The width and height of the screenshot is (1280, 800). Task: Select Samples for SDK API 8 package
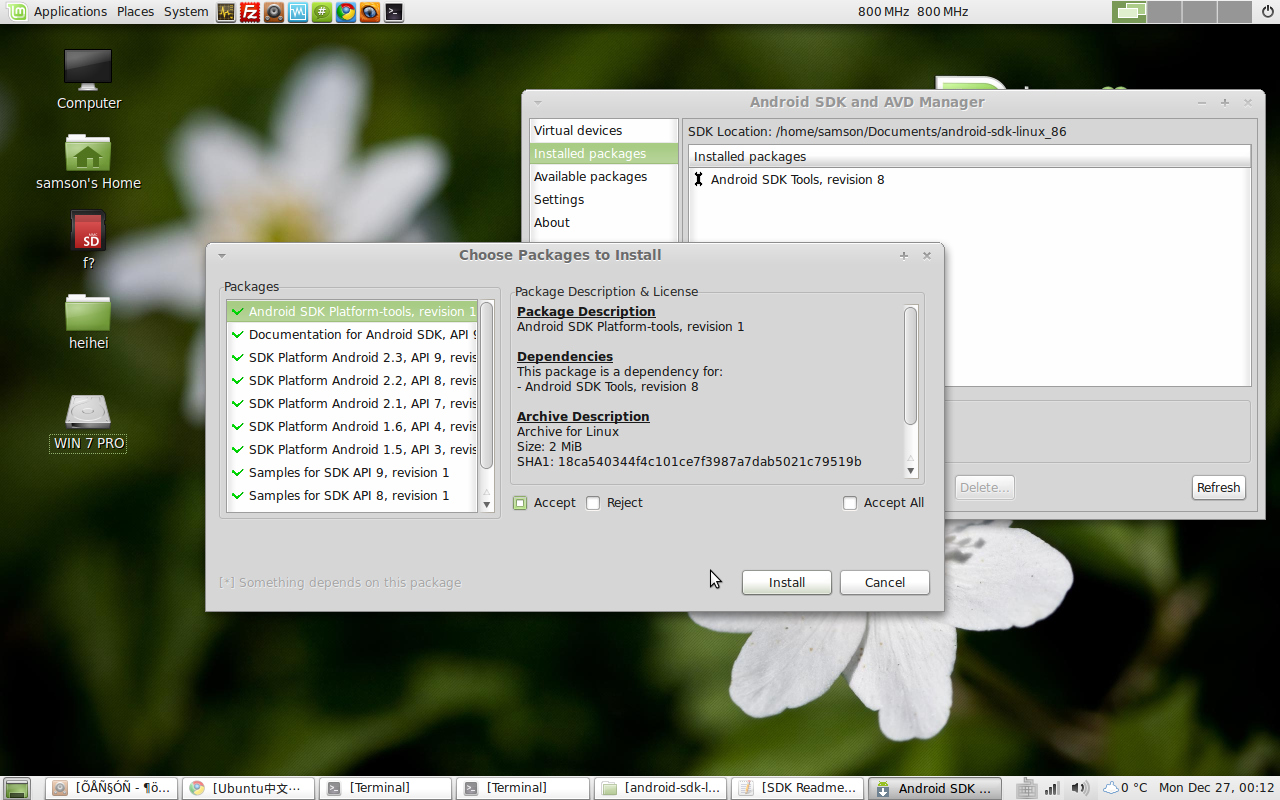point(352,496)
